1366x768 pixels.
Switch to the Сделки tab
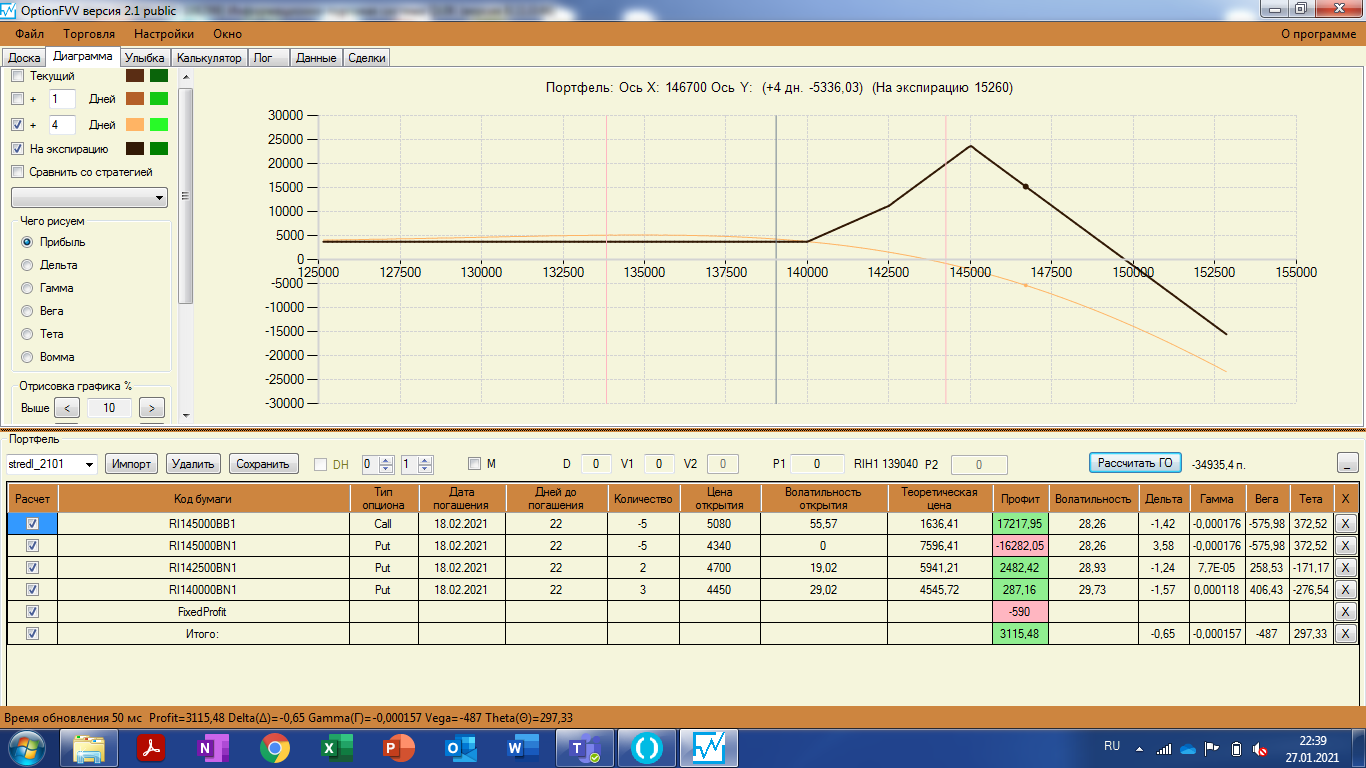[366, 58]
